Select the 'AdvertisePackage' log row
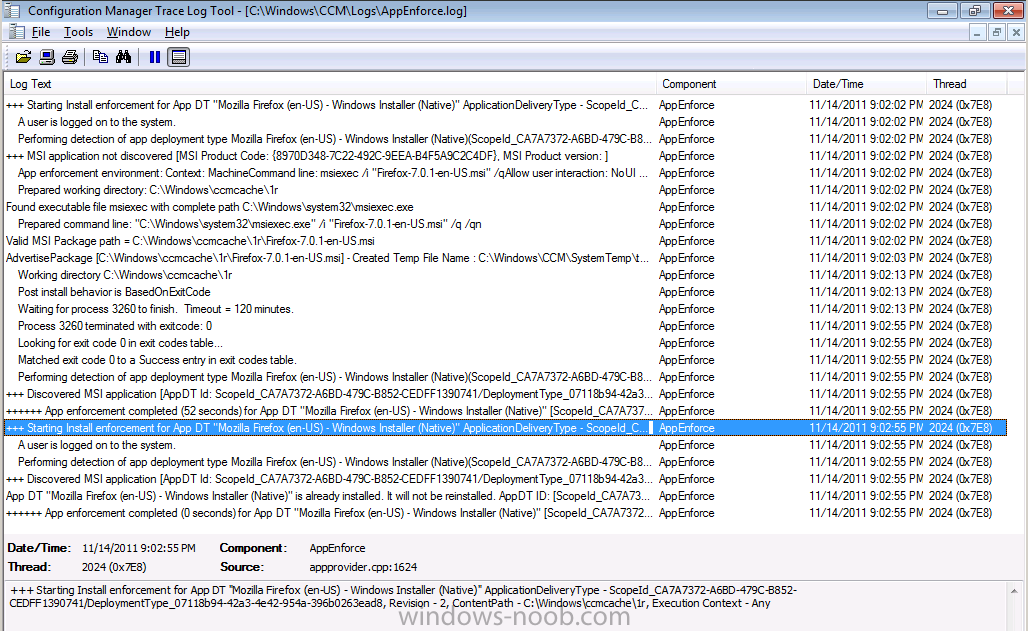Screen dimensions: 1028x631 coord(505,258)
